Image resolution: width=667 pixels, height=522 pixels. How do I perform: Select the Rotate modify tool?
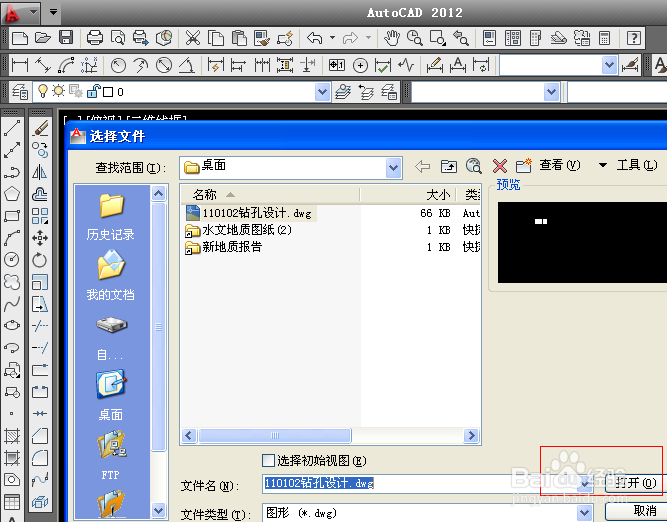40,260
